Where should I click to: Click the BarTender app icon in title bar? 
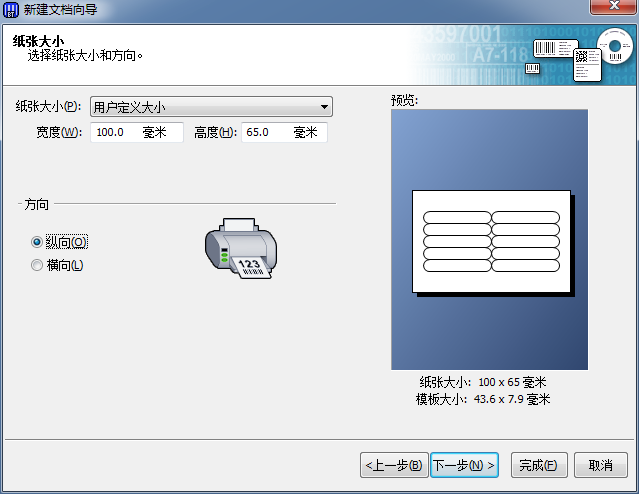pos(11,10)
